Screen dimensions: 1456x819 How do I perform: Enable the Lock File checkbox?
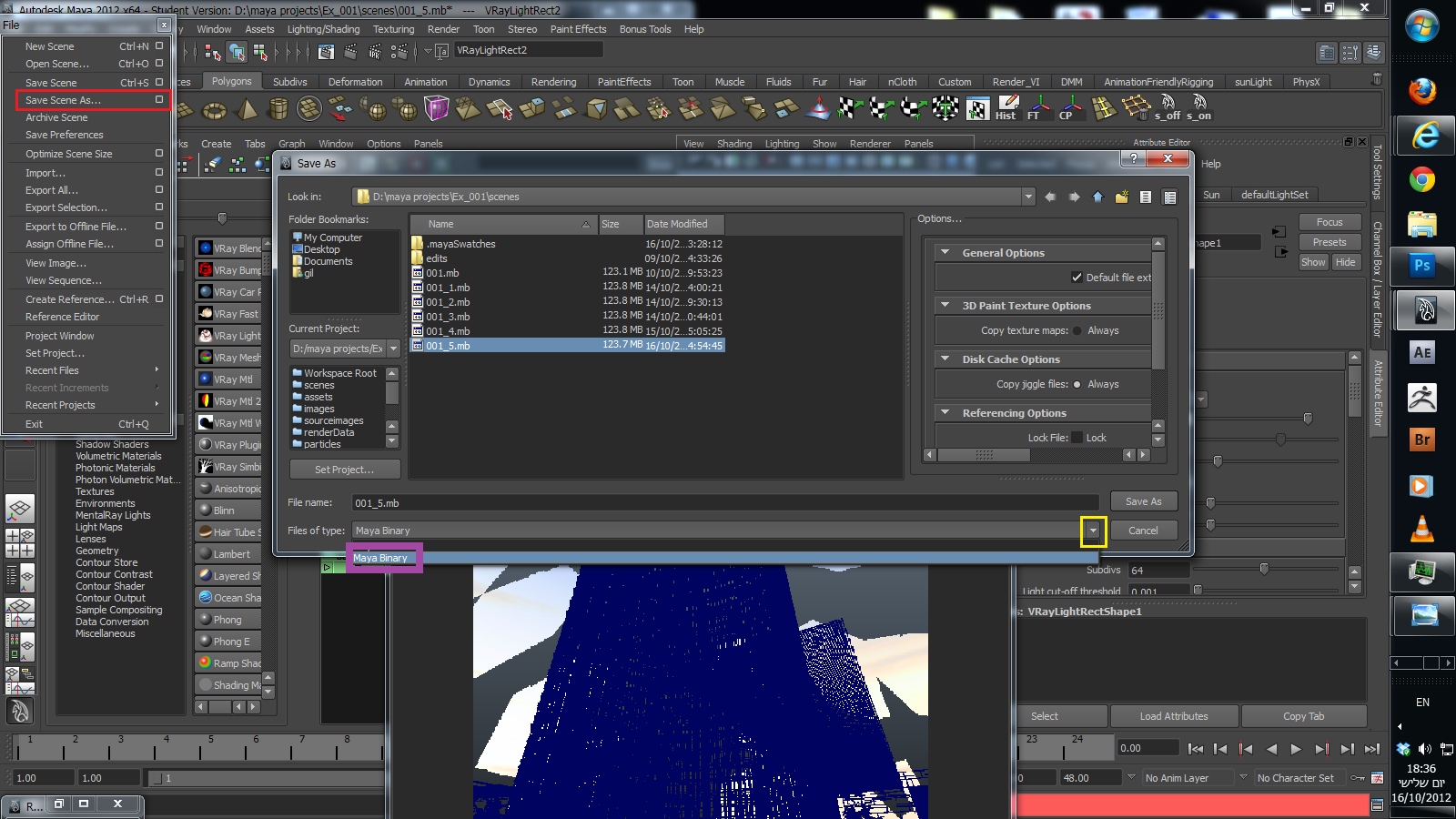pyautogui.click(x=1077, y=438)
